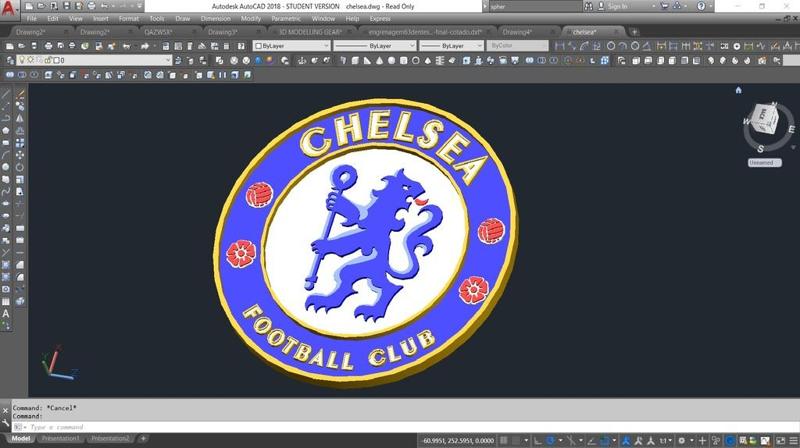Click the Undo arrow in standard toolbar
Image resolution: width=800 pixels, height=448 pixels.
126,46
